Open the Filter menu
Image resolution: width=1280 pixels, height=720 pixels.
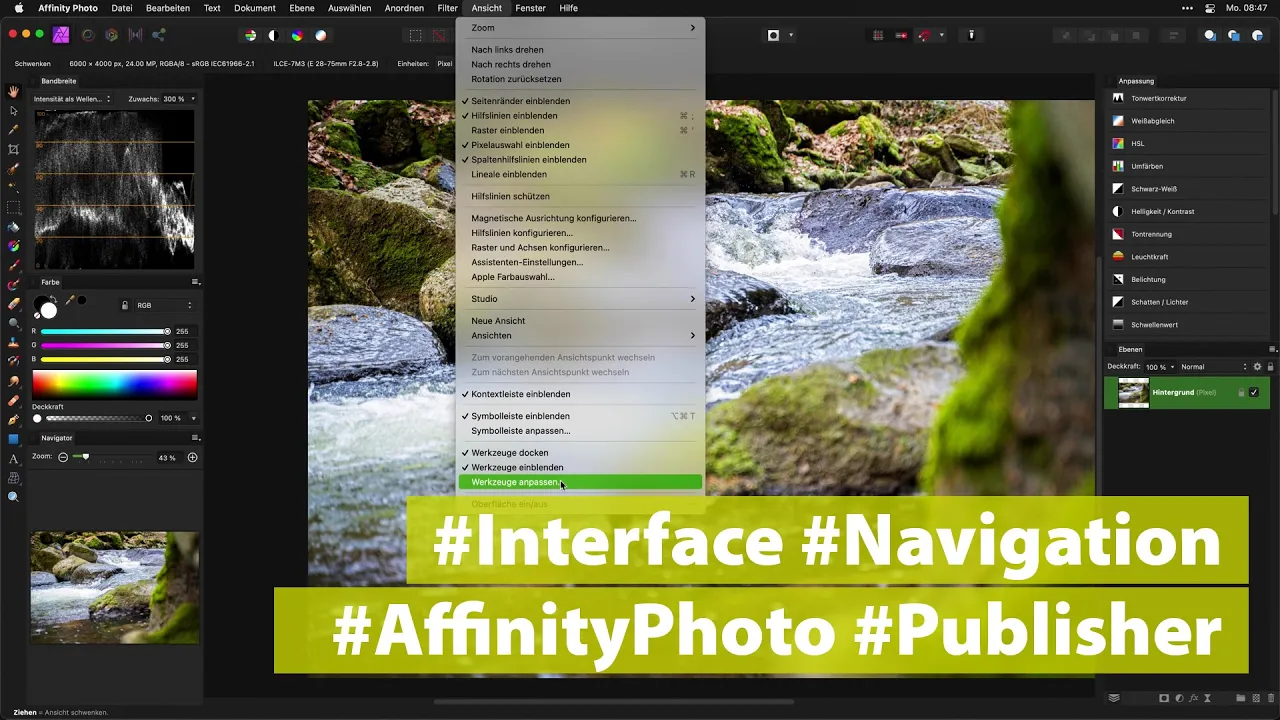click(447, 8)
